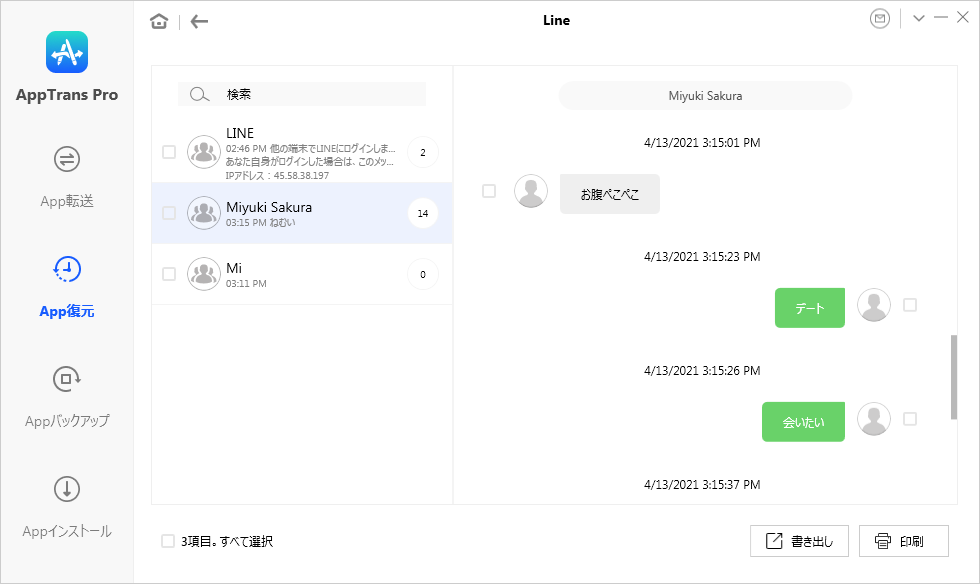Select the LINE conversation name
Viewport: 980px width, 584px height.
[240, 133]
